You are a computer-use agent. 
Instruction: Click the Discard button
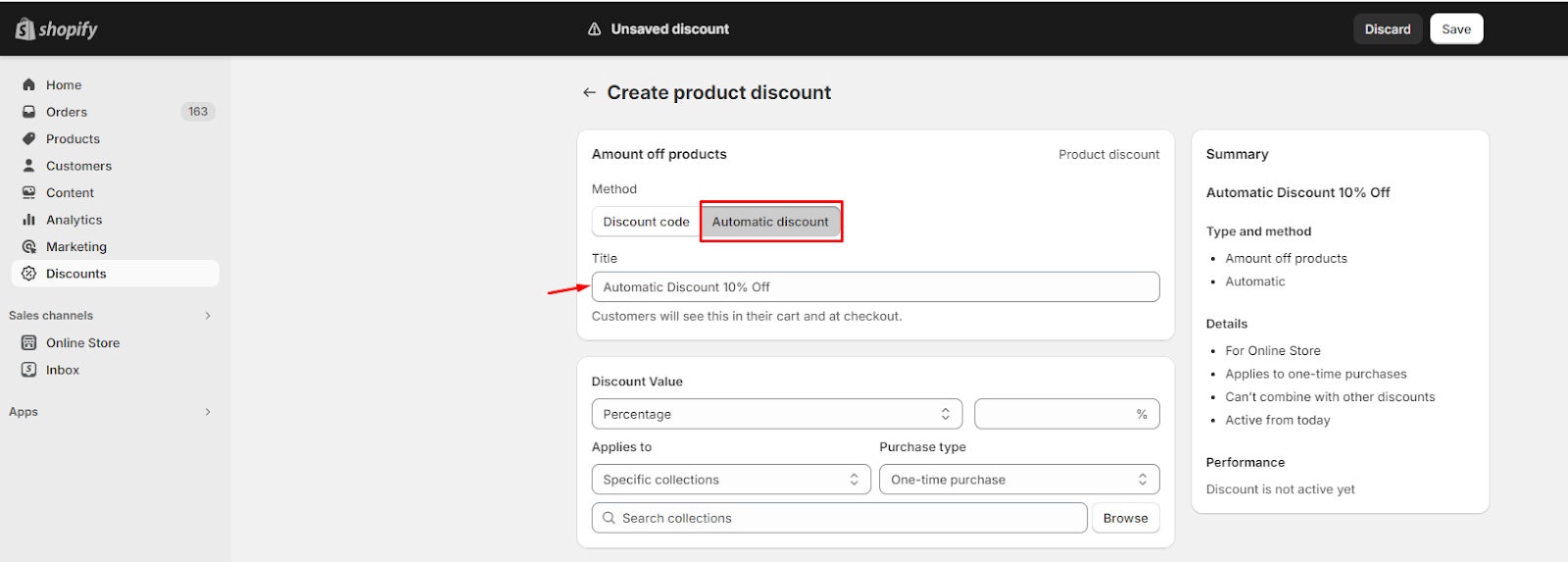click(1388, 28)
